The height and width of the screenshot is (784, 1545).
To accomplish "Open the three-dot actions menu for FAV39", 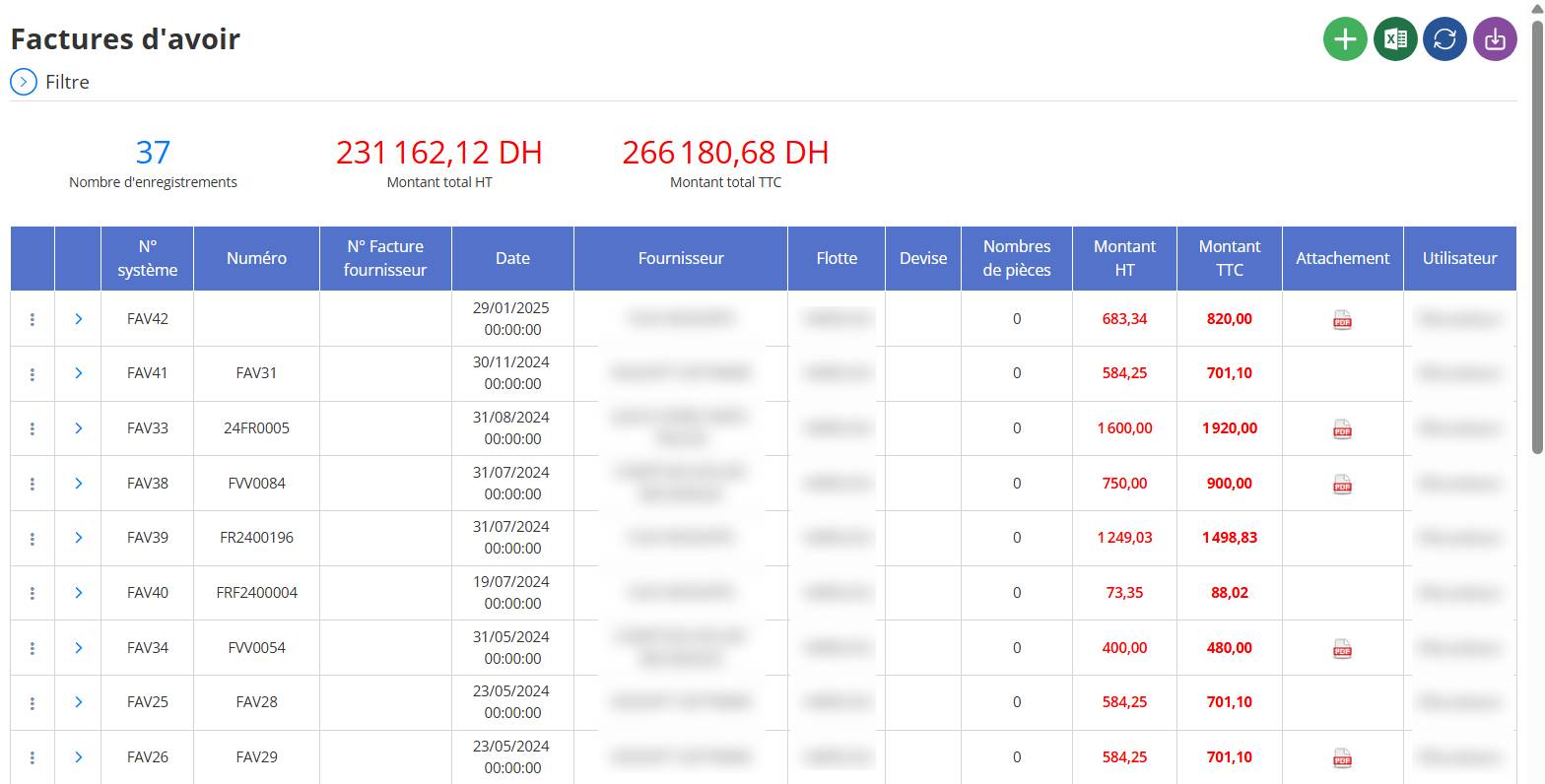I will pos(33,538).
